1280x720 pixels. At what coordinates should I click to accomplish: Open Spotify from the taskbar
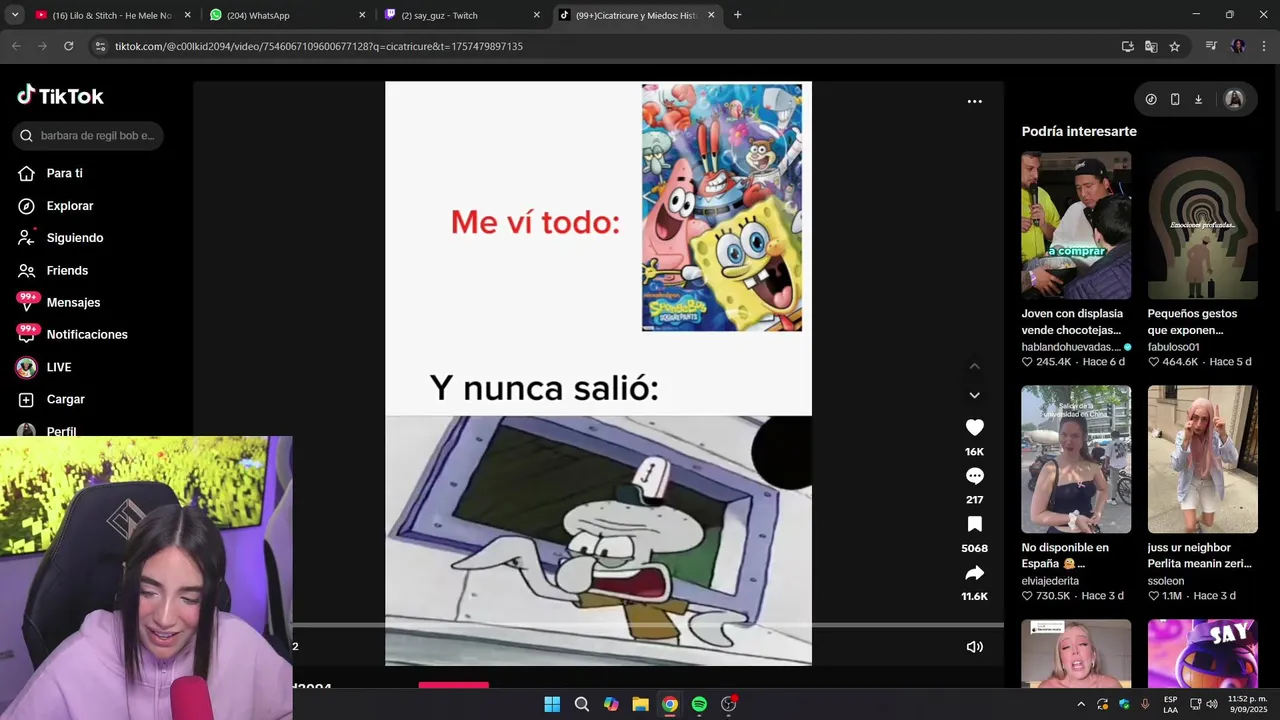pyautogui.click(x=699, y=704)
